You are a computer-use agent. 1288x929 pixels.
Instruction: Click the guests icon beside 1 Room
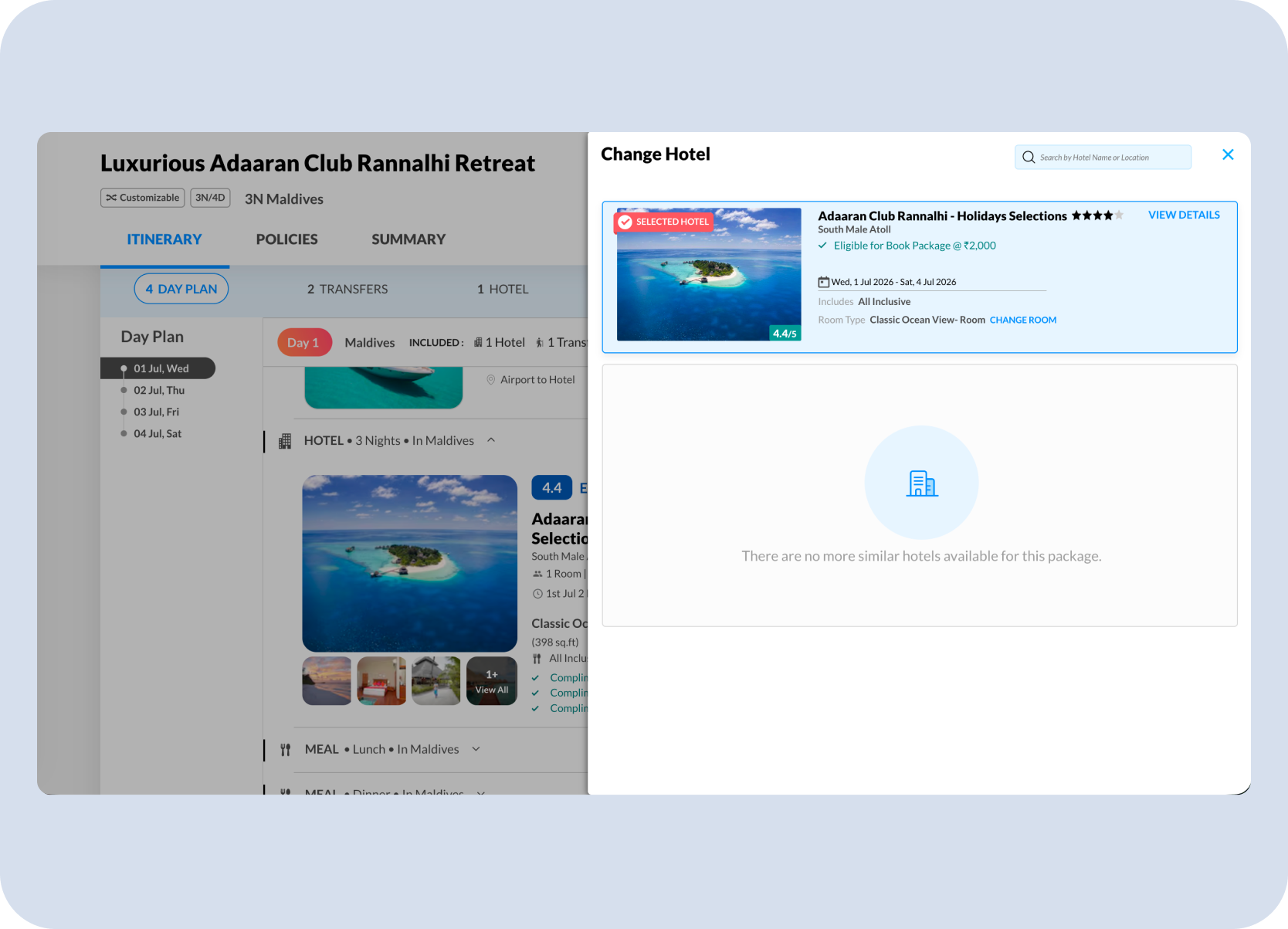tap(537, 574)
